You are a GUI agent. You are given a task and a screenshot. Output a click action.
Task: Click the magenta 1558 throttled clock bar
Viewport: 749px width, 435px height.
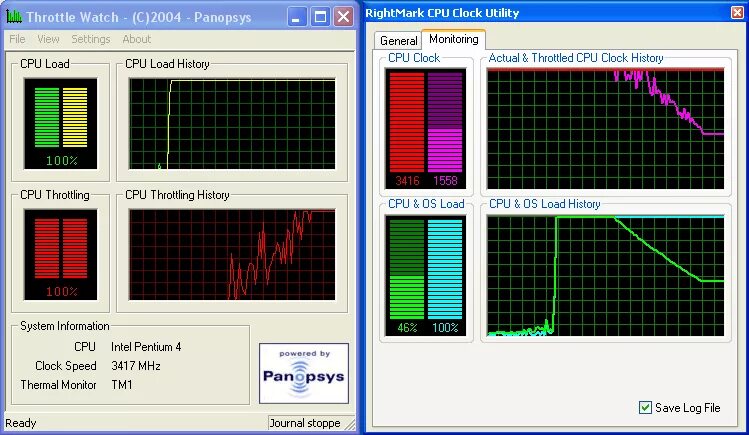coord(445,122)
